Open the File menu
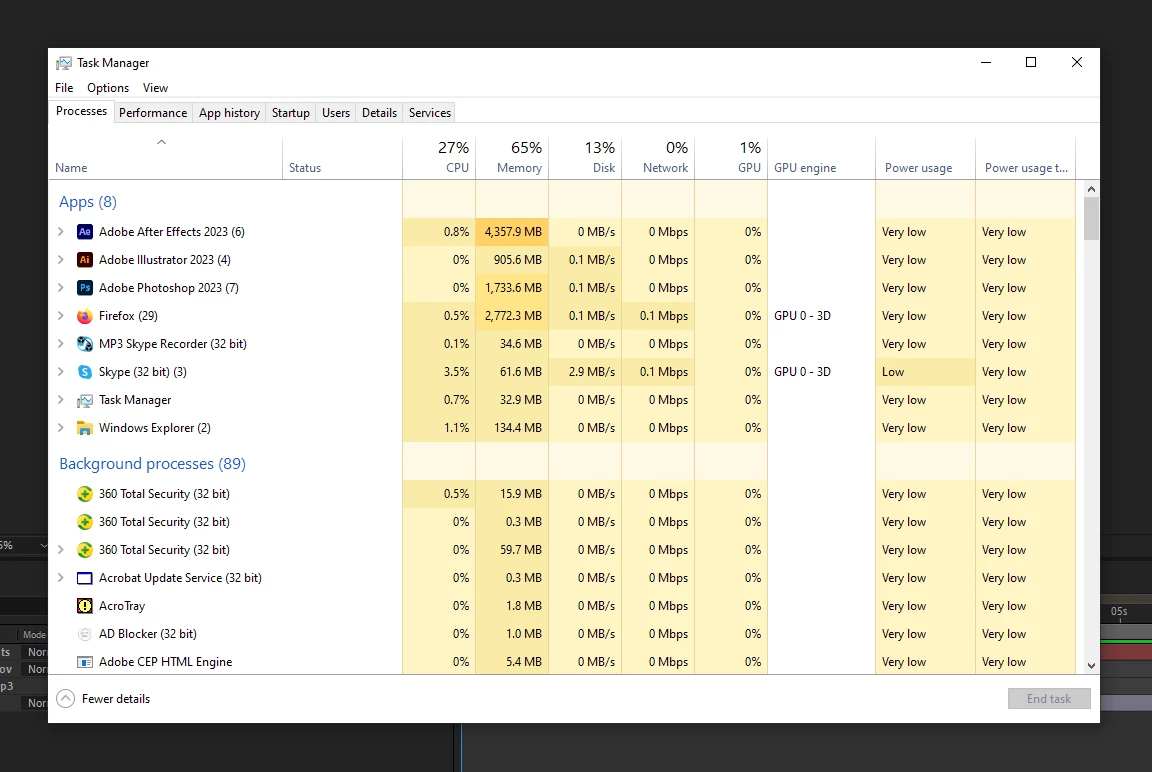The image size is (1152, 772). tap(64, 88)
